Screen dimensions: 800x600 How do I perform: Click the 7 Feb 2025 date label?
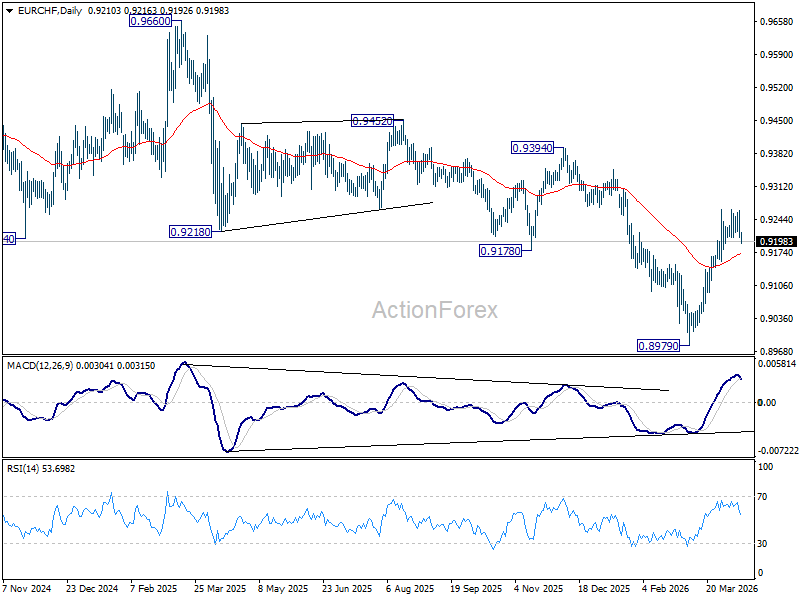pyautogui.click(x=154, y=589)
